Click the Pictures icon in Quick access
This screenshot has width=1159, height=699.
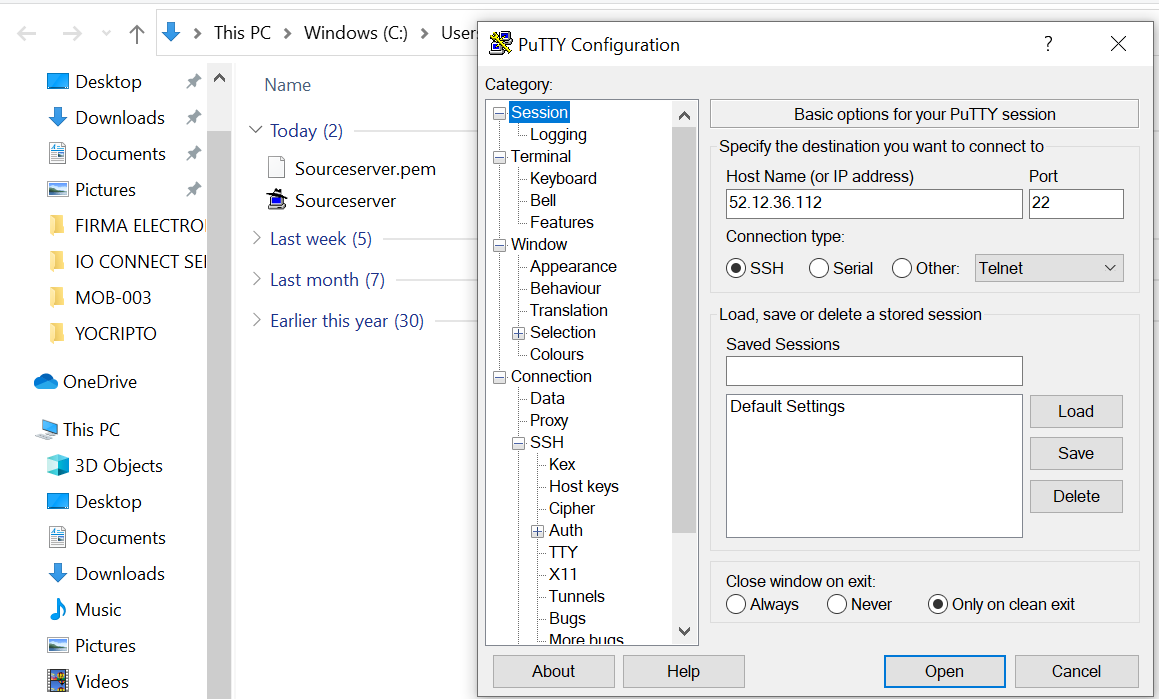click(x=58, y=189)
